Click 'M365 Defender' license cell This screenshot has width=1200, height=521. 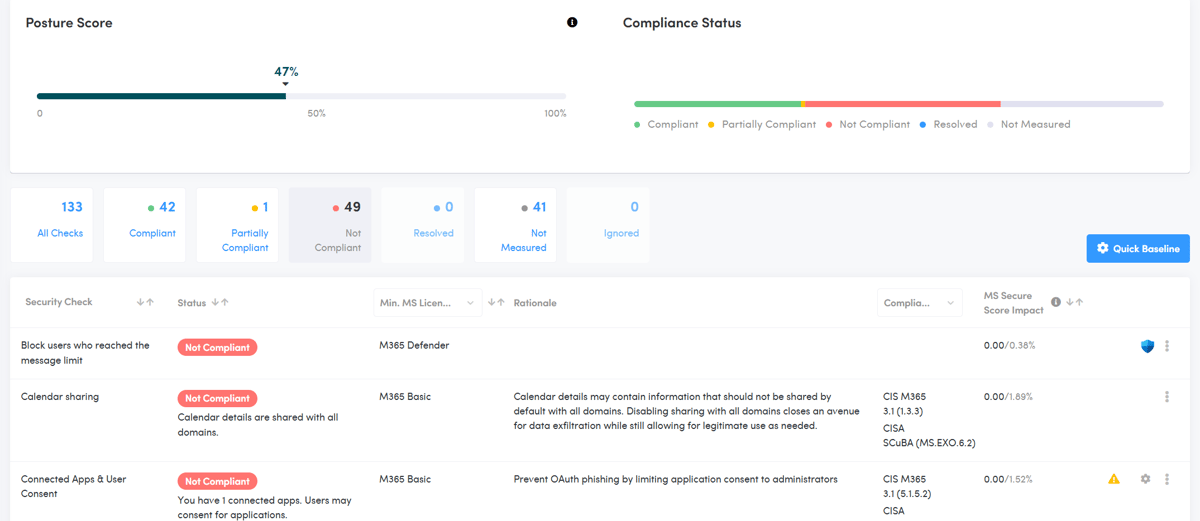[x=414, y=346]
